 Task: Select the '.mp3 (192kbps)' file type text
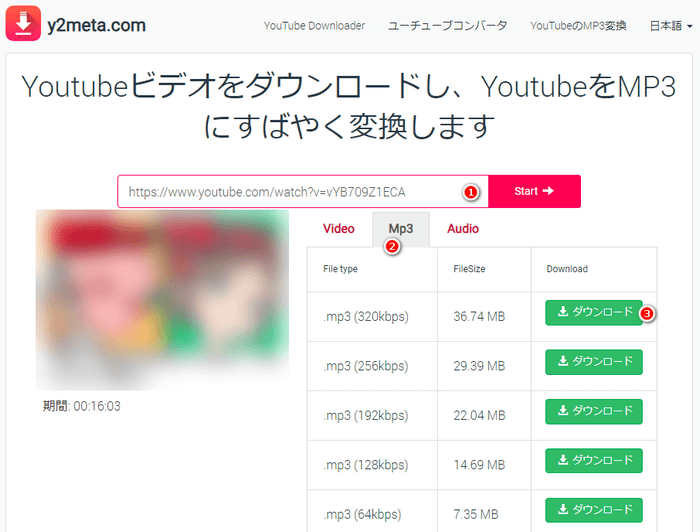[366, 416]
